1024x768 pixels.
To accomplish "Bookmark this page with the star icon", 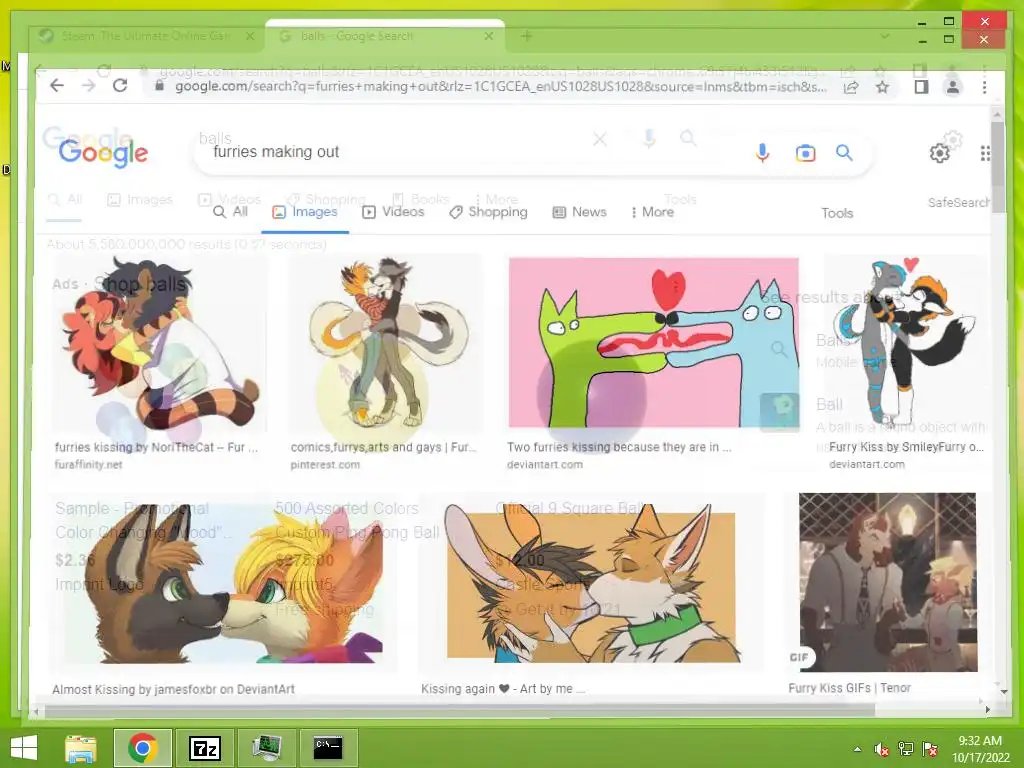I will pos(882,87).
